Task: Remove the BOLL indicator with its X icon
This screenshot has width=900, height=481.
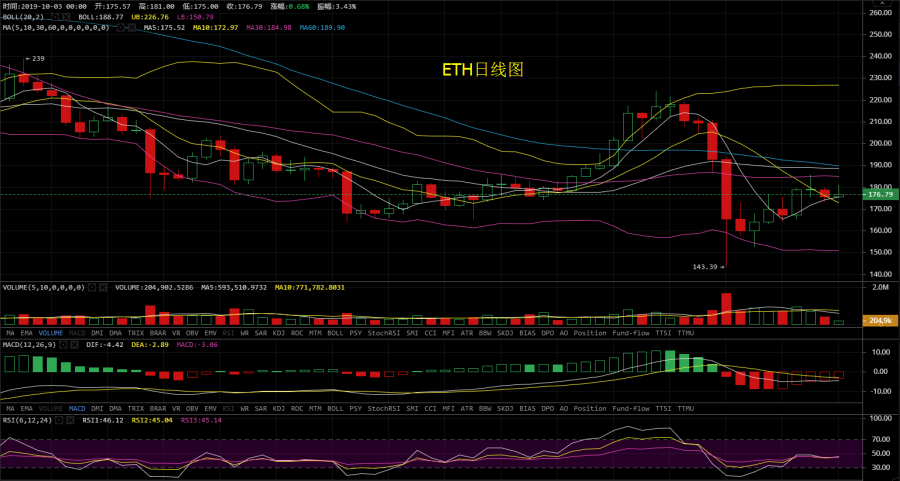Action: (x=66, y=17)
